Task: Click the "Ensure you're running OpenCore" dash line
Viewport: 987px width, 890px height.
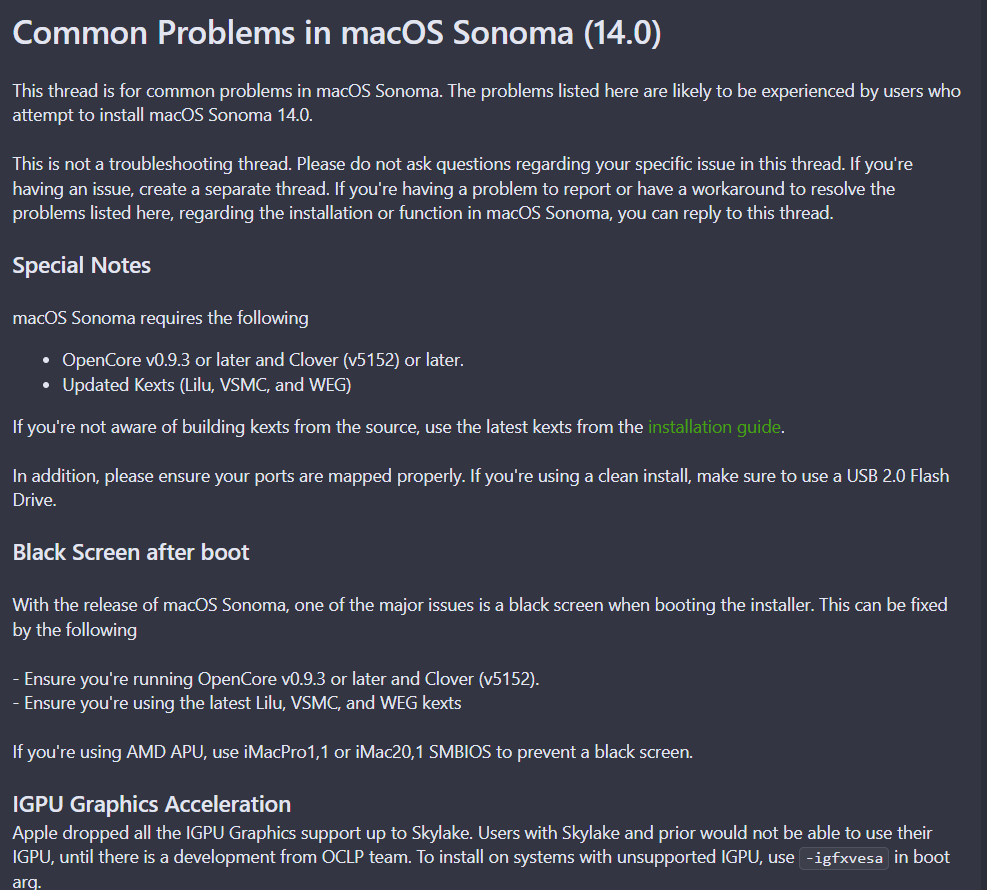Action: point(276,679)
